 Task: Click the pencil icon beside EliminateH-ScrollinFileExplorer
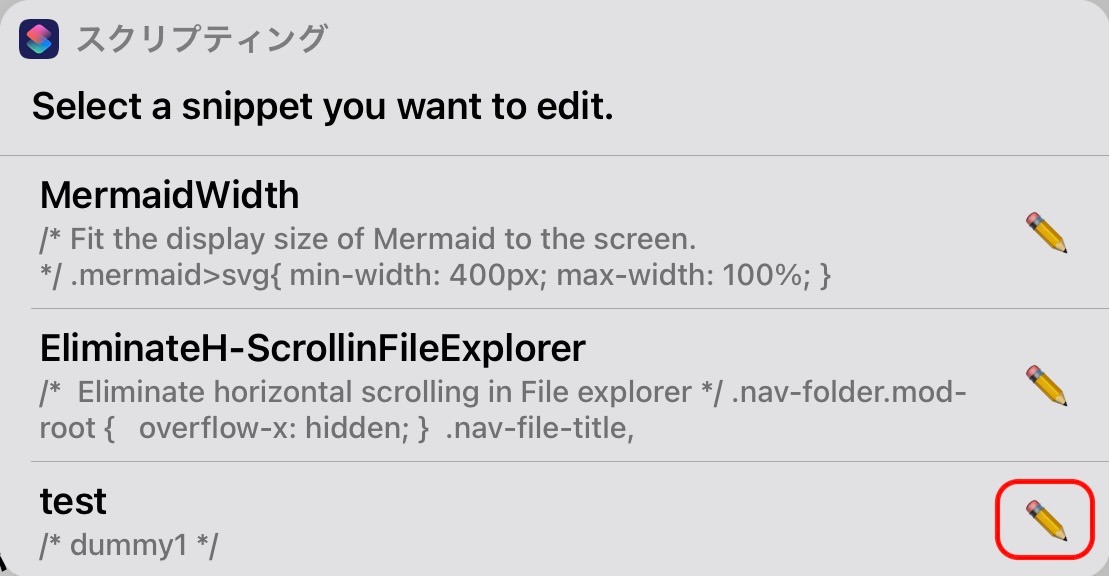[1046, 385]
